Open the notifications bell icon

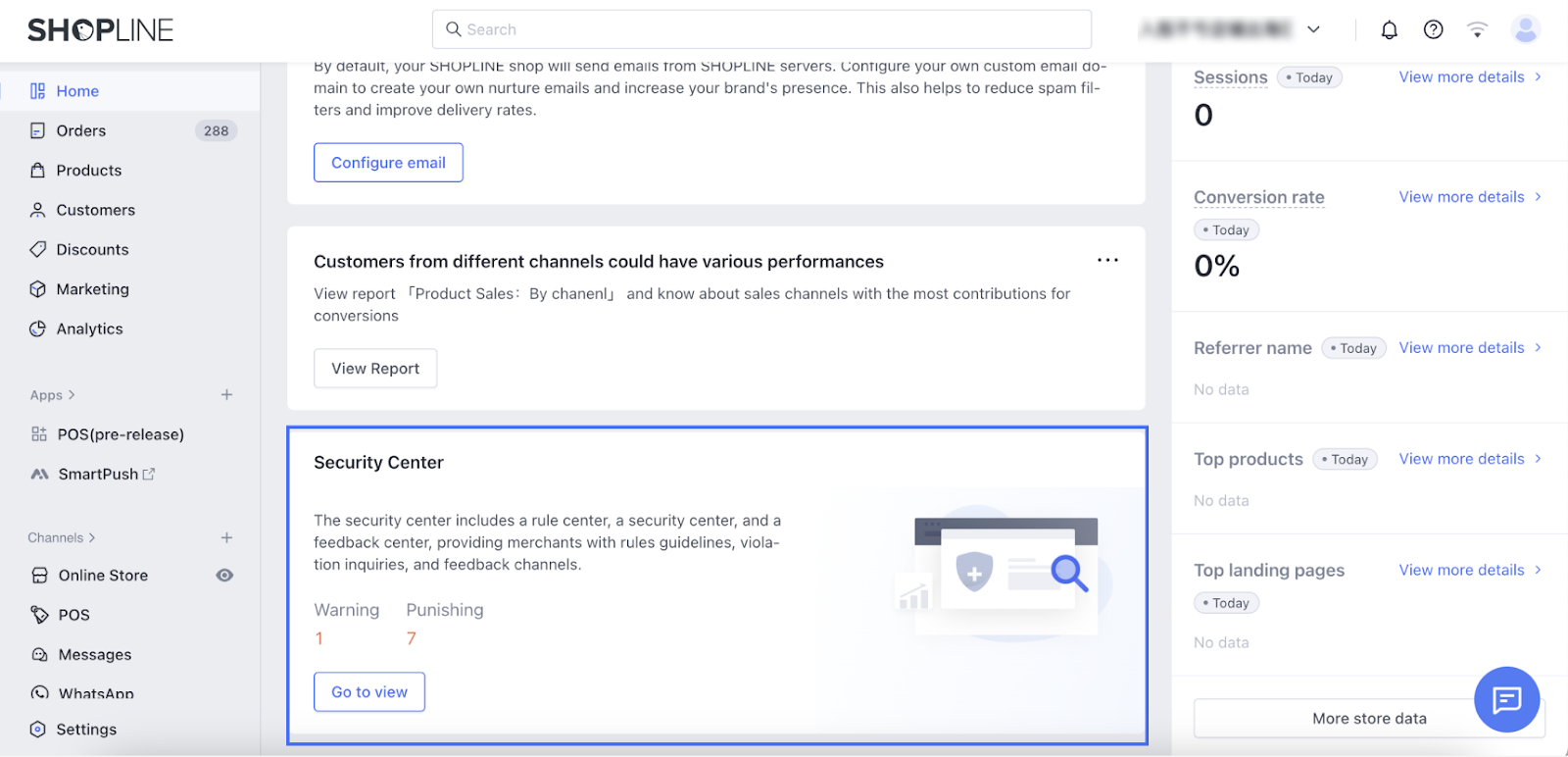(1389, 30)
